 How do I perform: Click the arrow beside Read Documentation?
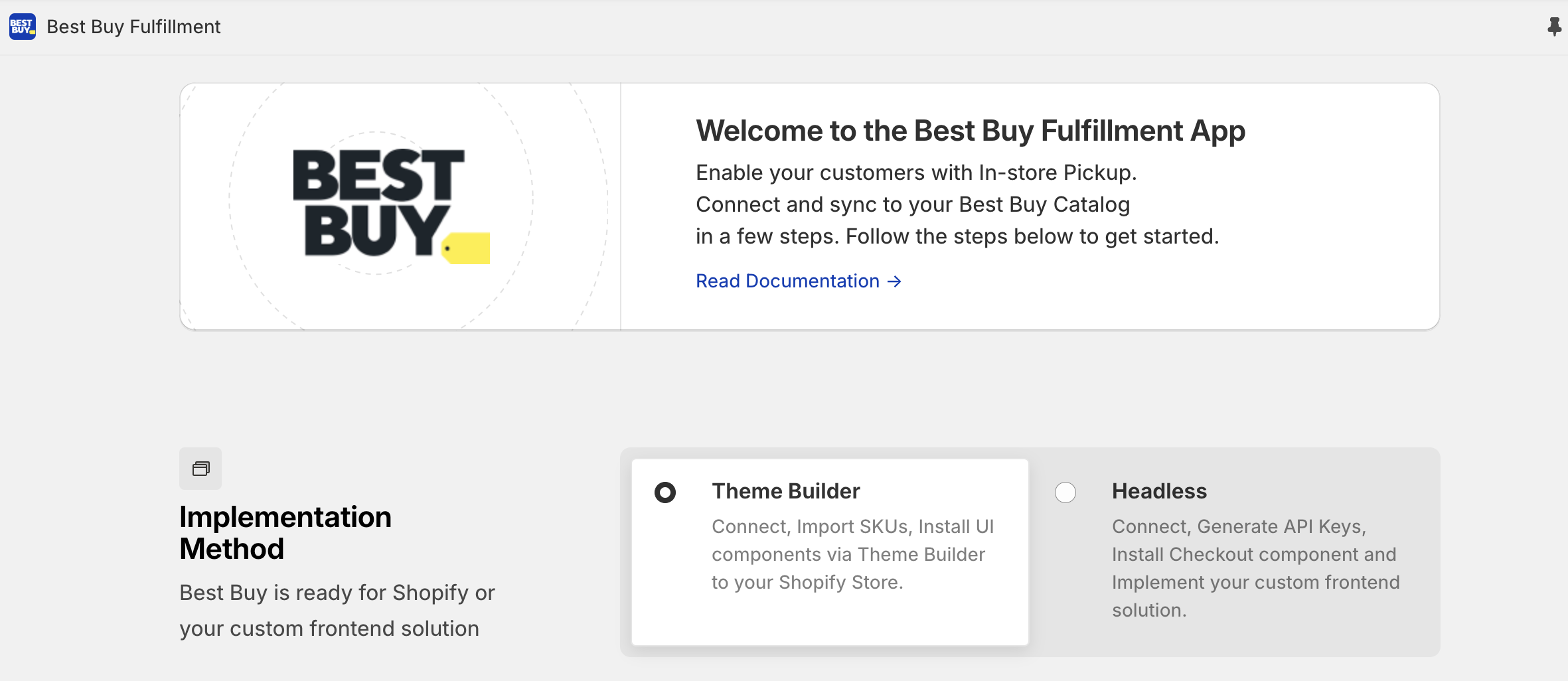[x=895, y=281]
